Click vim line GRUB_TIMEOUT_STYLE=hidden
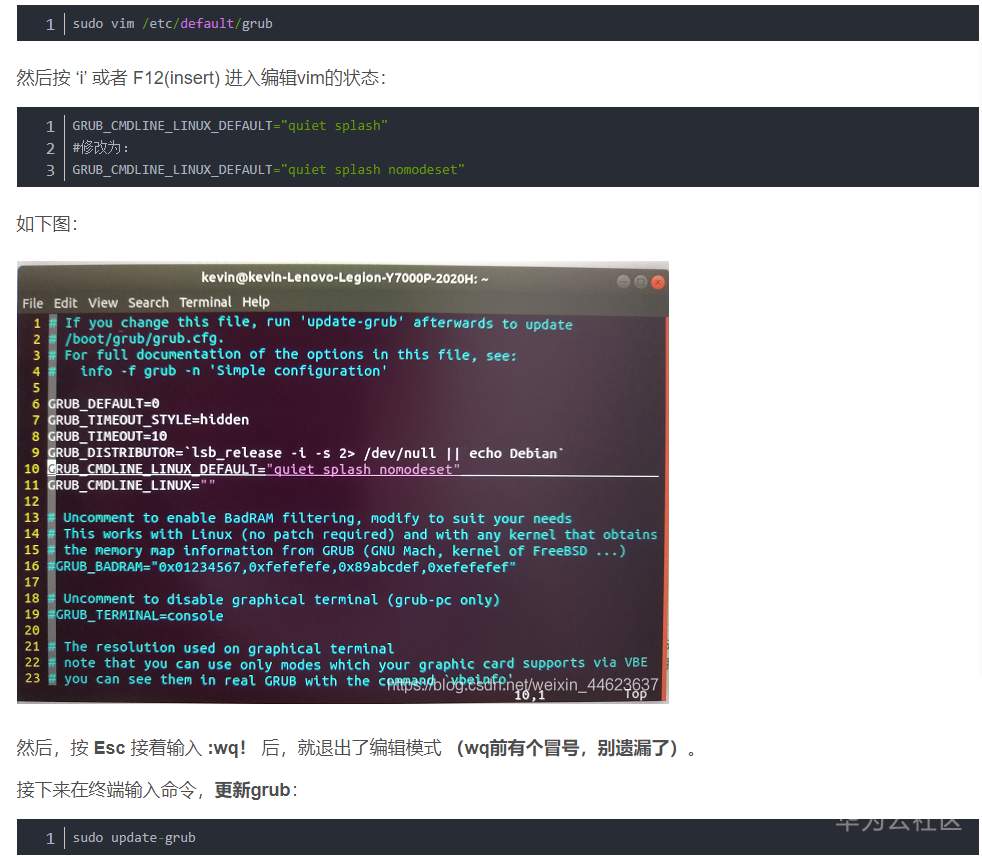Screen dimensions: 982x860 [x=148, y=420]
